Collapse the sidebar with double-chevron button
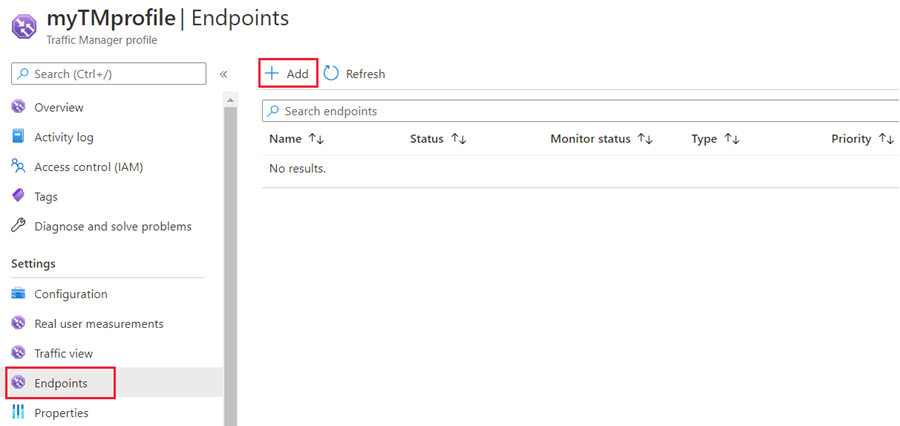This screenshot has height=426, width=900. 224,74
